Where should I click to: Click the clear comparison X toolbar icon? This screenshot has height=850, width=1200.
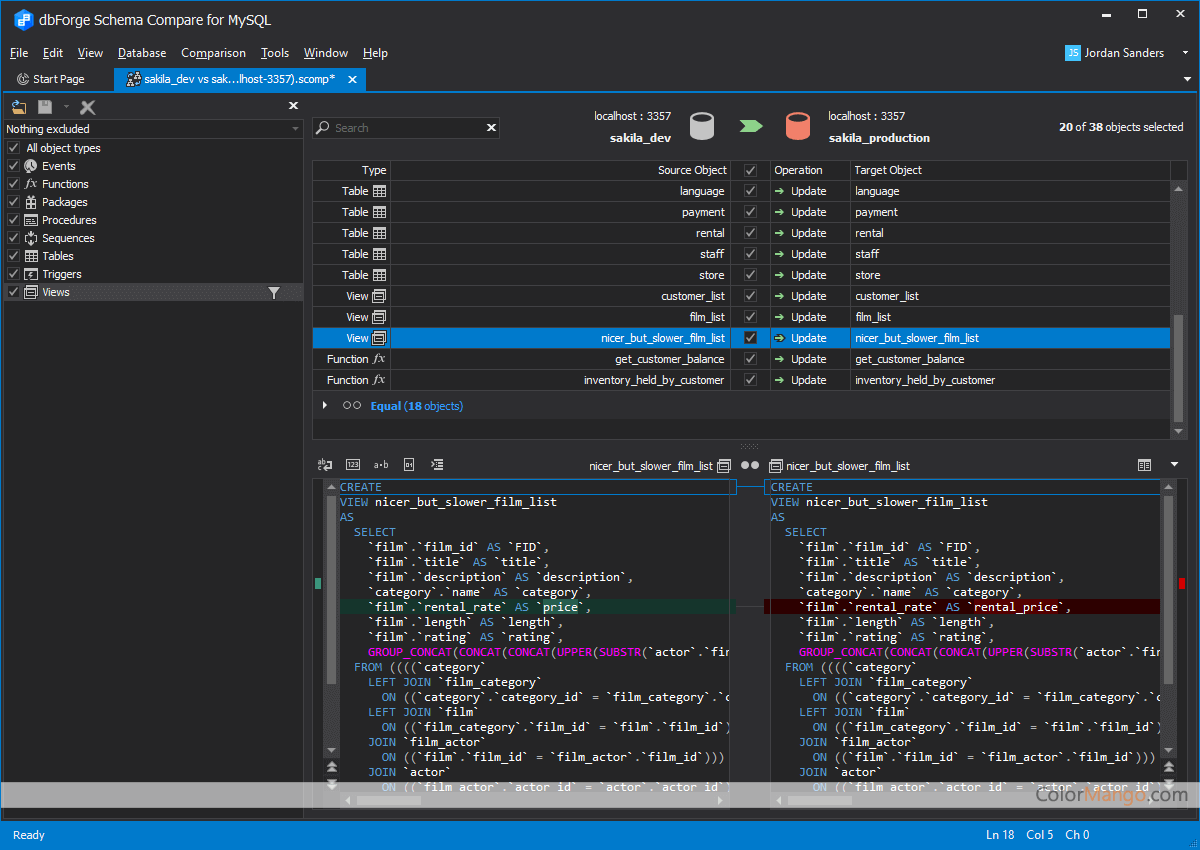click(86, 107)
